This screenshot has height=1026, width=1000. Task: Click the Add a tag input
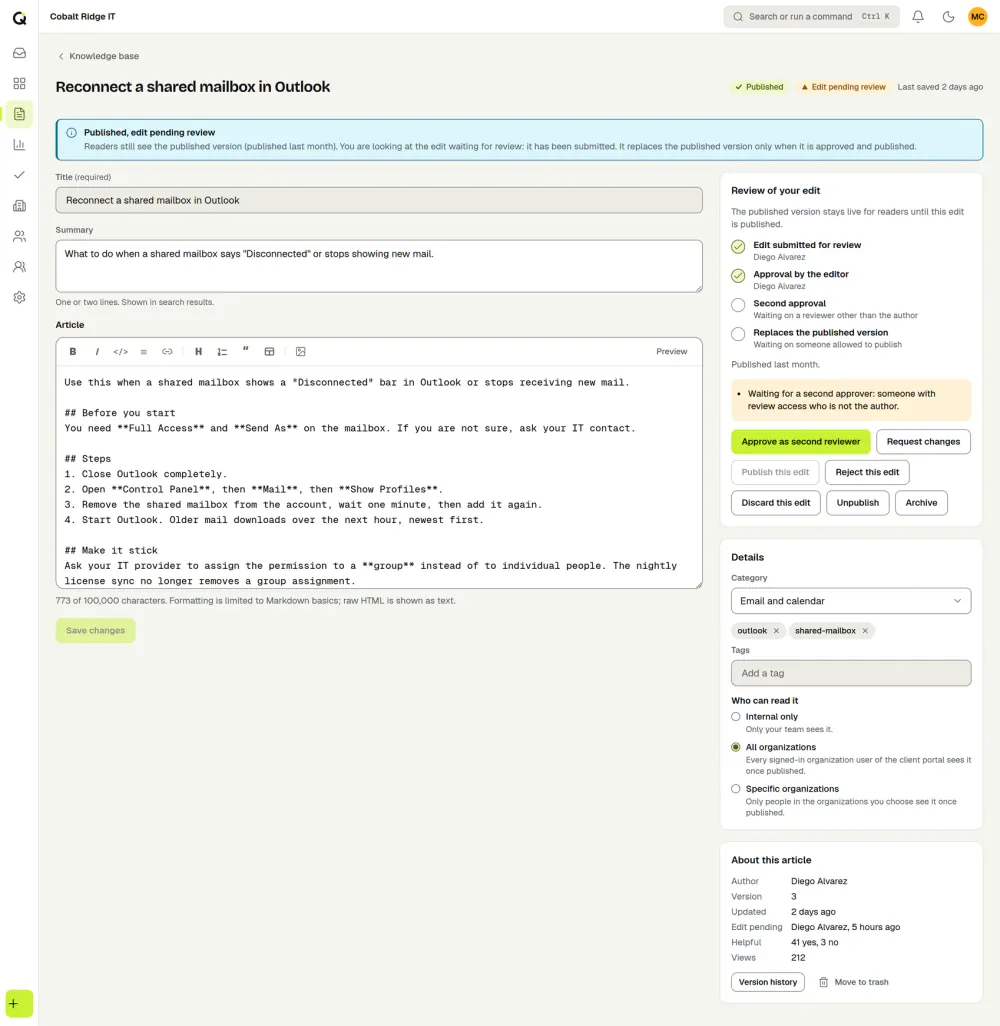(851, 673)
